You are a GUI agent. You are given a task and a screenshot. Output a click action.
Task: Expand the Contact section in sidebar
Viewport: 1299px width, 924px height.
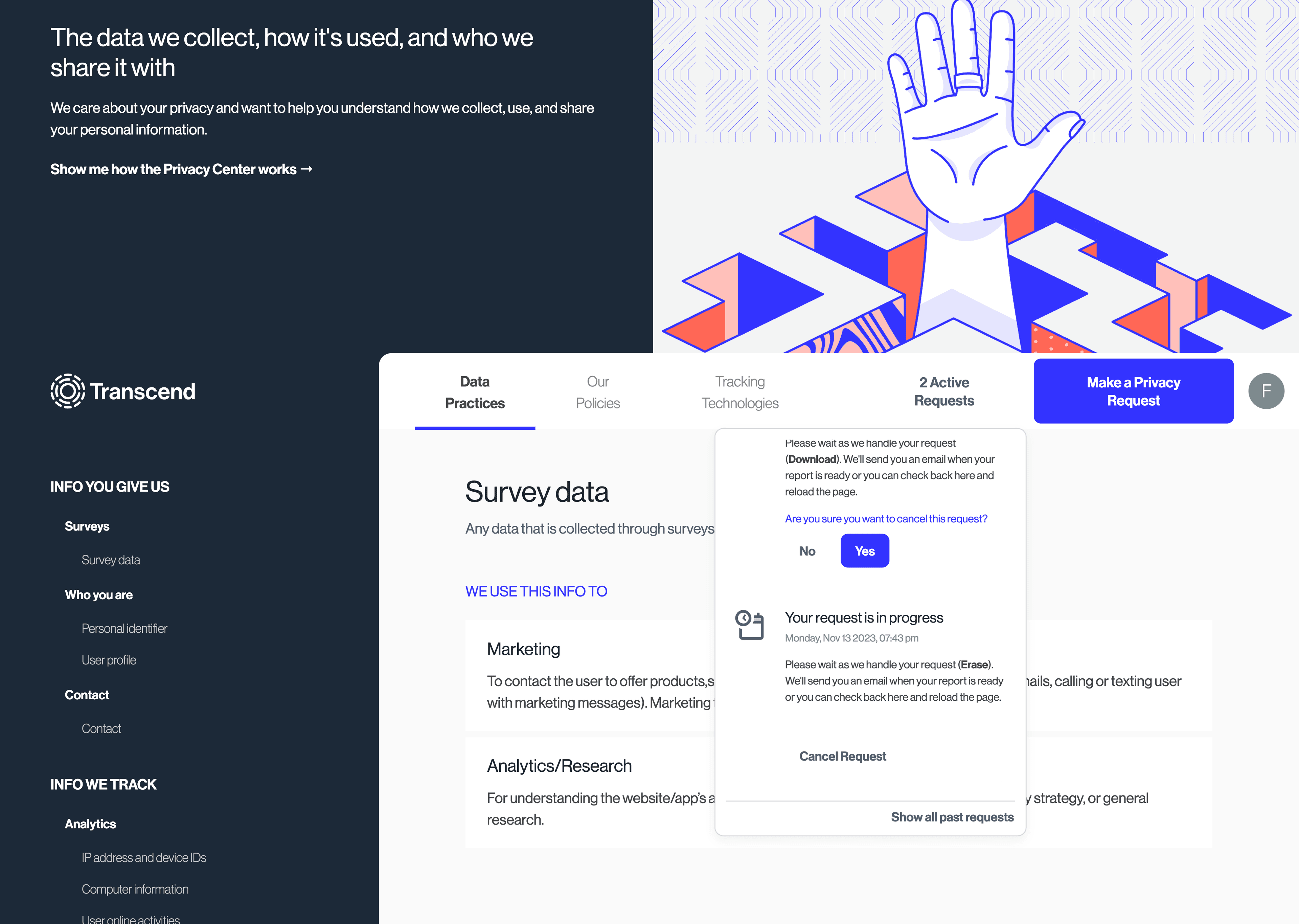point(87,694)
